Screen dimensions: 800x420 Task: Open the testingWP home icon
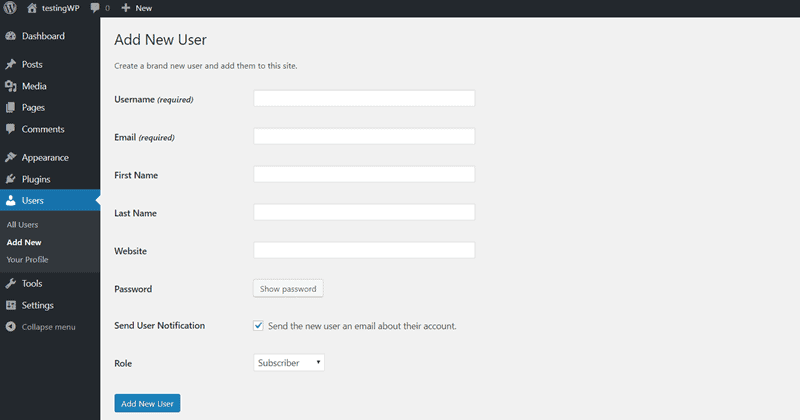[x=32, y=8]
